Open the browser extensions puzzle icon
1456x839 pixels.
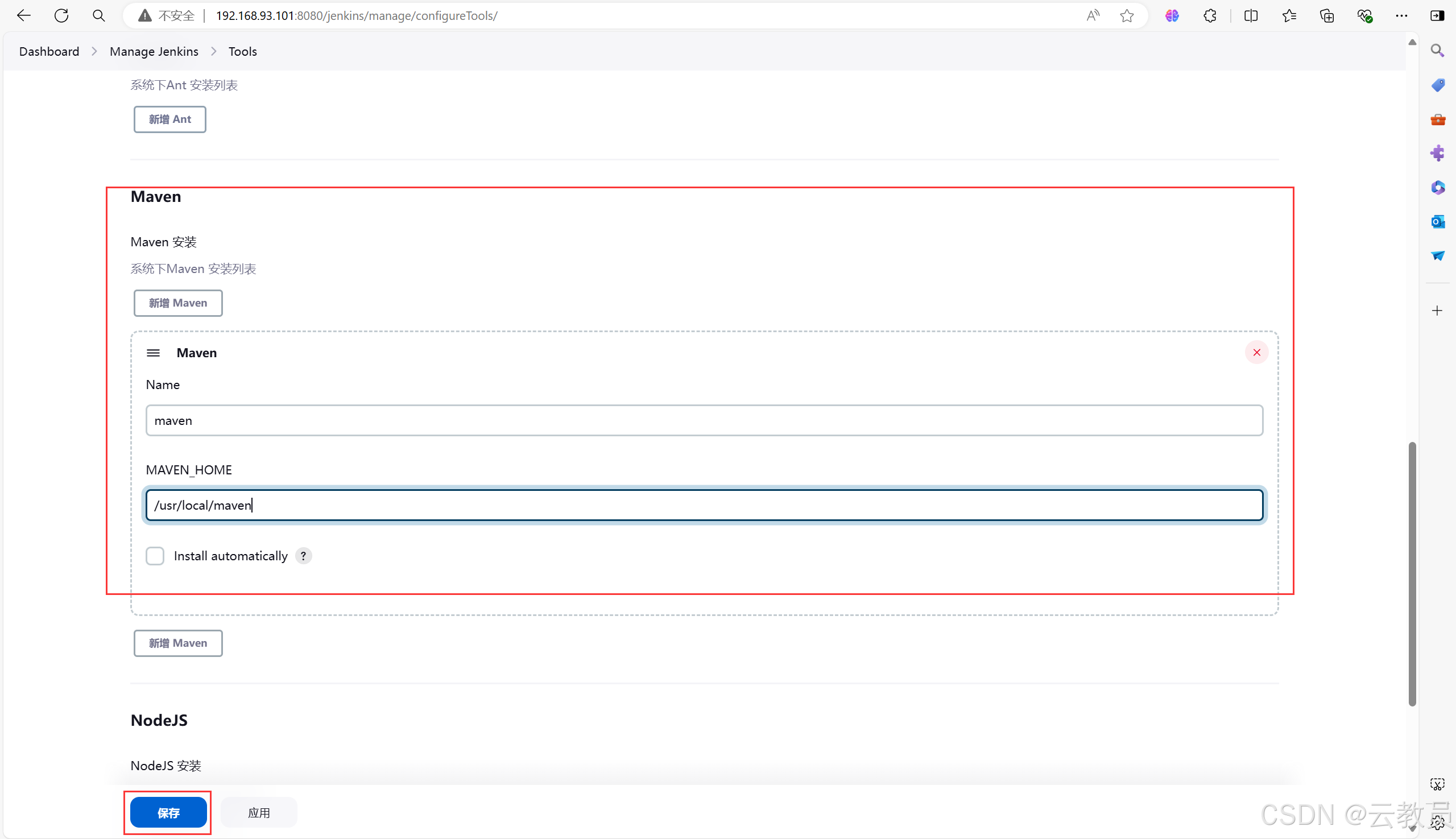1210,15
